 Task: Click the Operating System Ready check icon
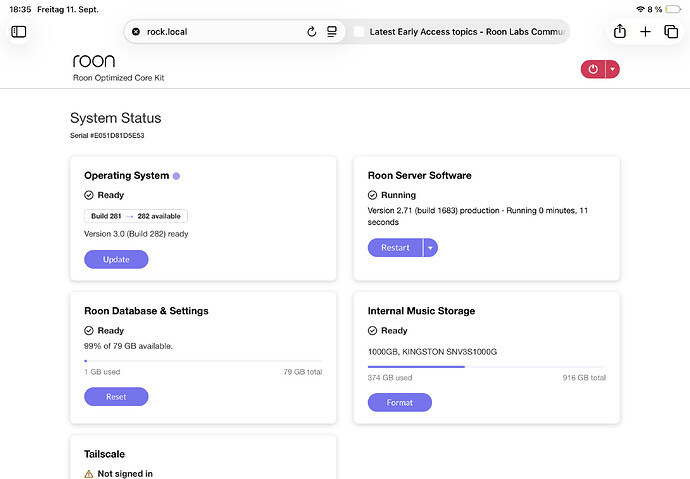(89, 195)
